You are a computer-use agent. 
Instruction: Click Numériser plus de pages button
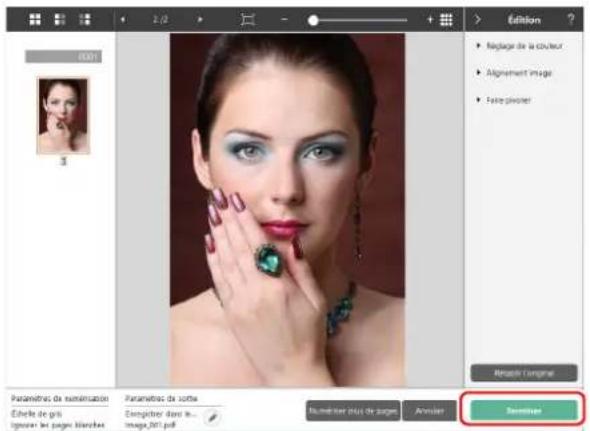pos(353,411)
